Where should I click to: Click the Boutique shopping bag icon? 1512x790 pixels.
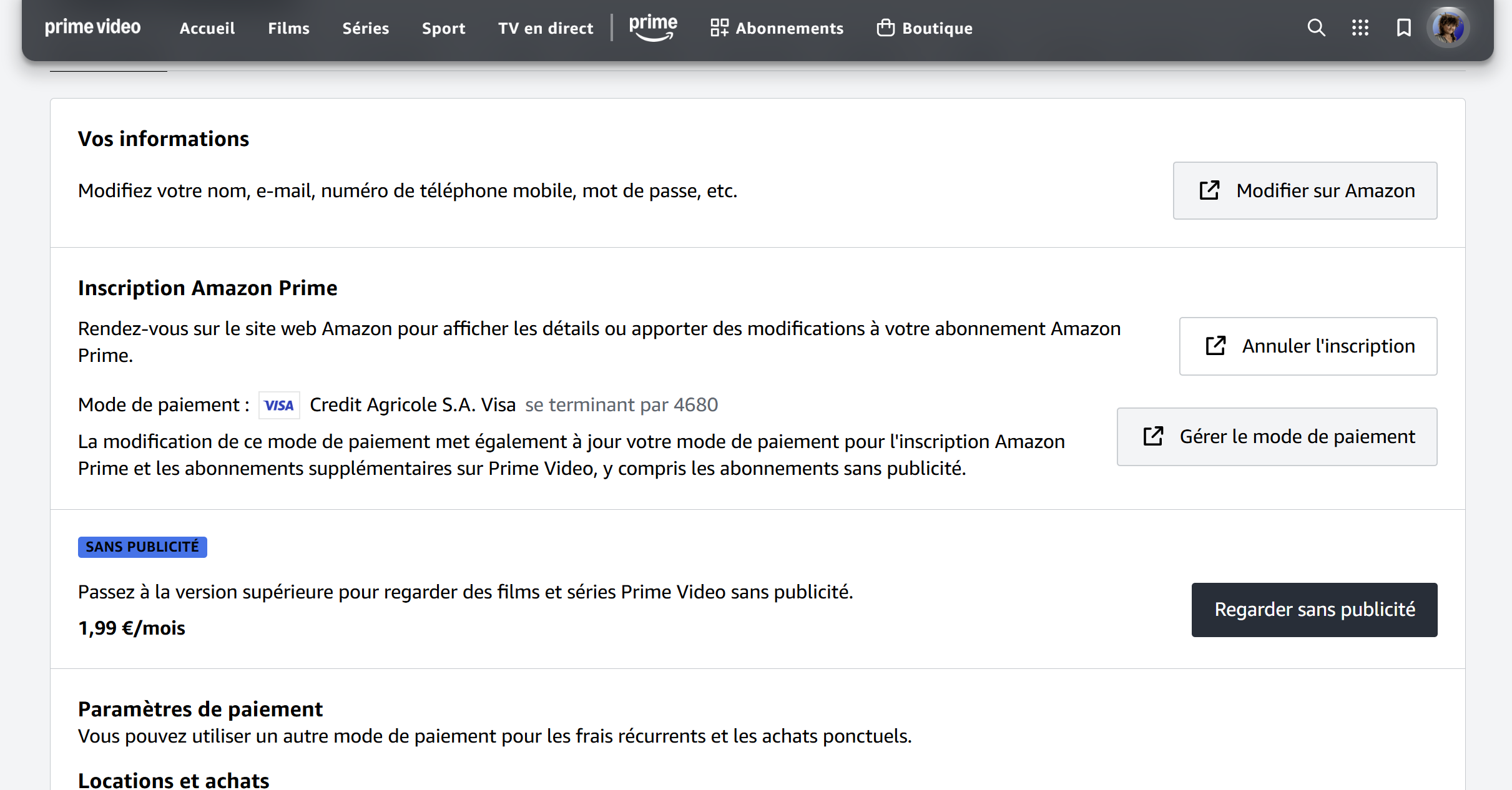[885, 28]
